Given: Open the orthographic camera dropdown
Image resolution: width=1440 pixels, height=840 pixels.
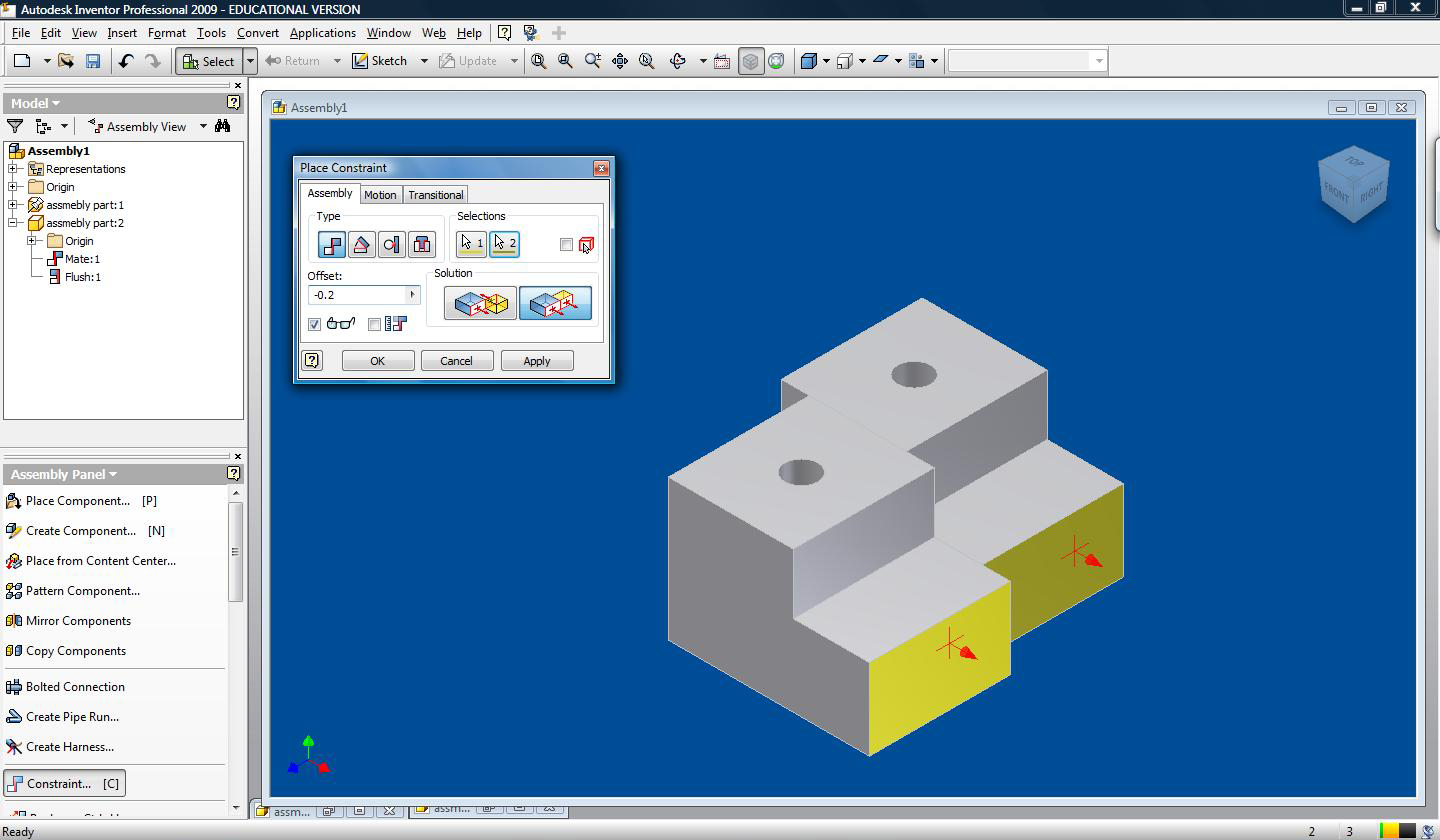Looking at the screenshot, I should coord(862,61).
